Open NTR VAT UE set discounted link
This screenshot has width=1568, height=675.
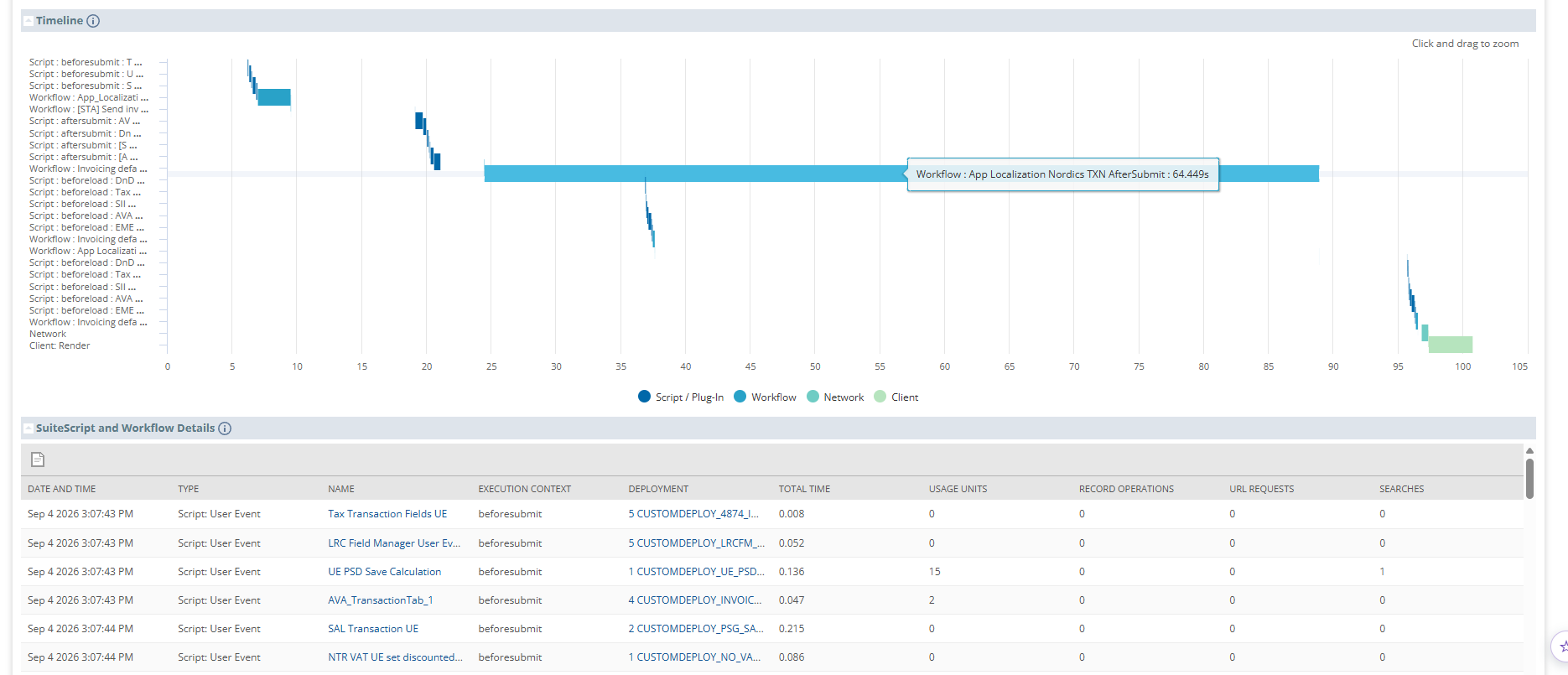[x=395, y=657]
